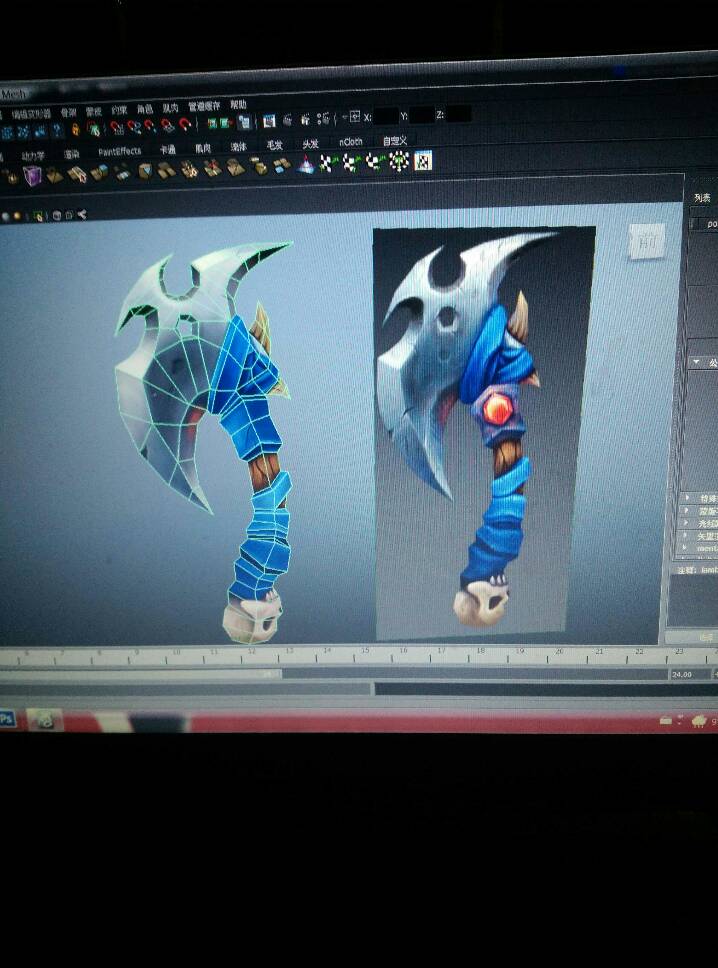Open the 列表 menu in attribute panel

pos(702,198)
